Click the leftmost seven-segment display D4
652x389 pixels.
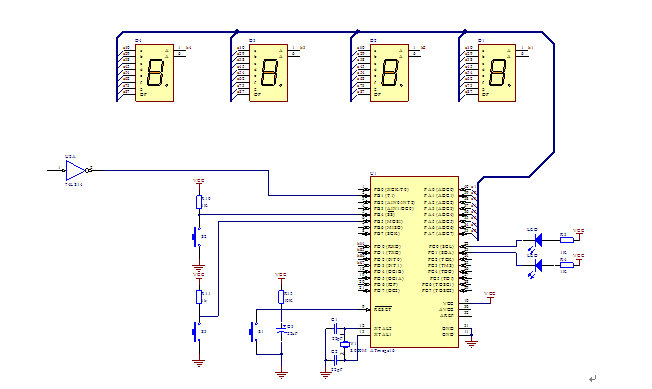[x=154, y=73]
